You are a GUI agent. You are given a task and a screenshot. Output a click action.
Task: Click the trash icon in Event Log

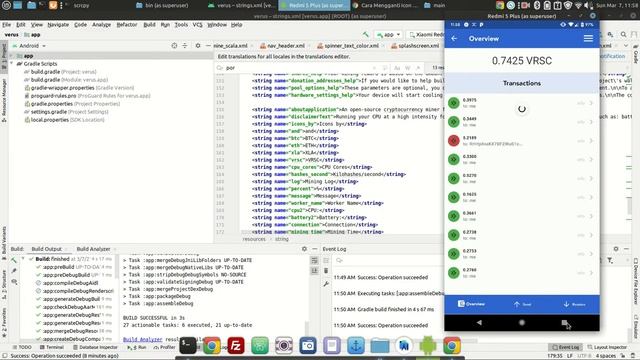pyautogui.click(x=326, y=271)
